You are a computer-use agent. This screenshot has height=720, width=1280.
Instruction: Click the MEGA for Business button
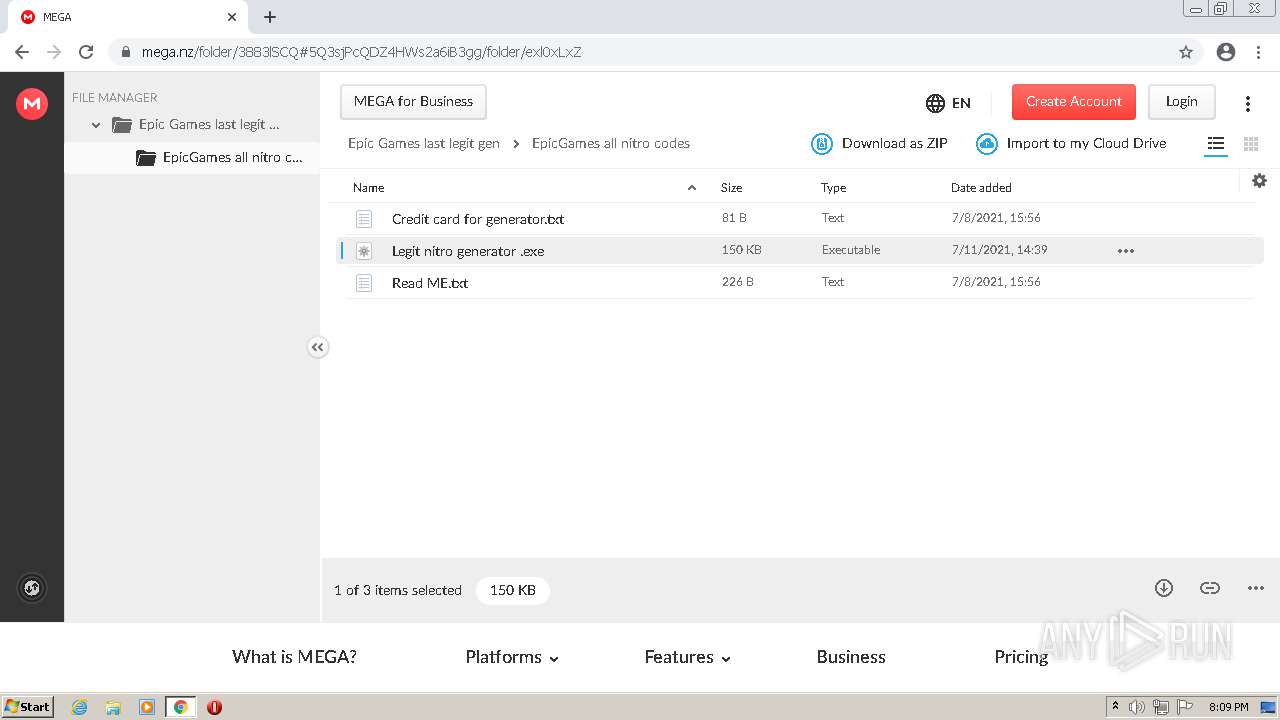[413, 101]
